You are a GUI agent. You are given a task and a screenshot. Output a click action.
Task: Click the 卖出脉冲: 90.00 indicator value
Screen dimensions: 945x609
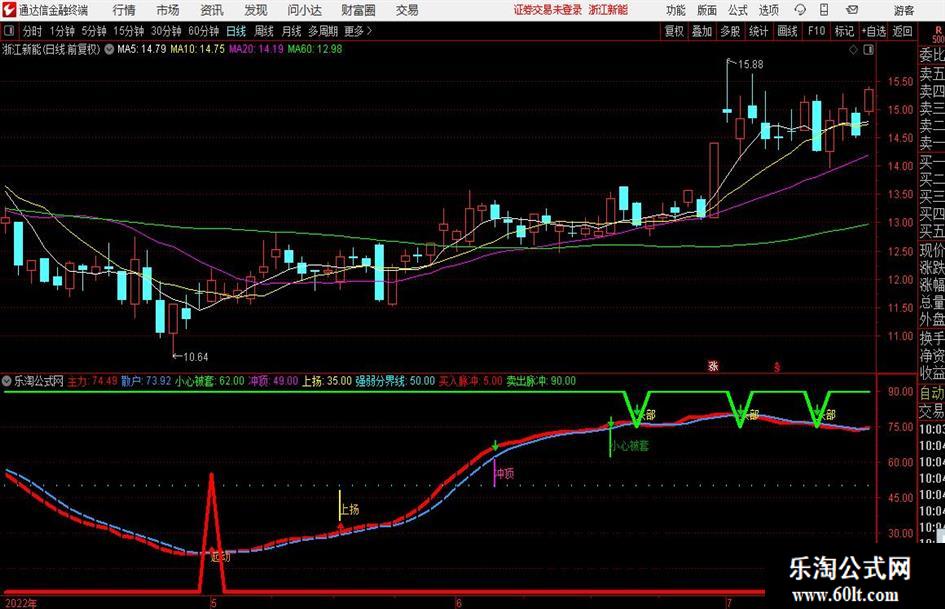pyautogui.click(x=541, y=381)
